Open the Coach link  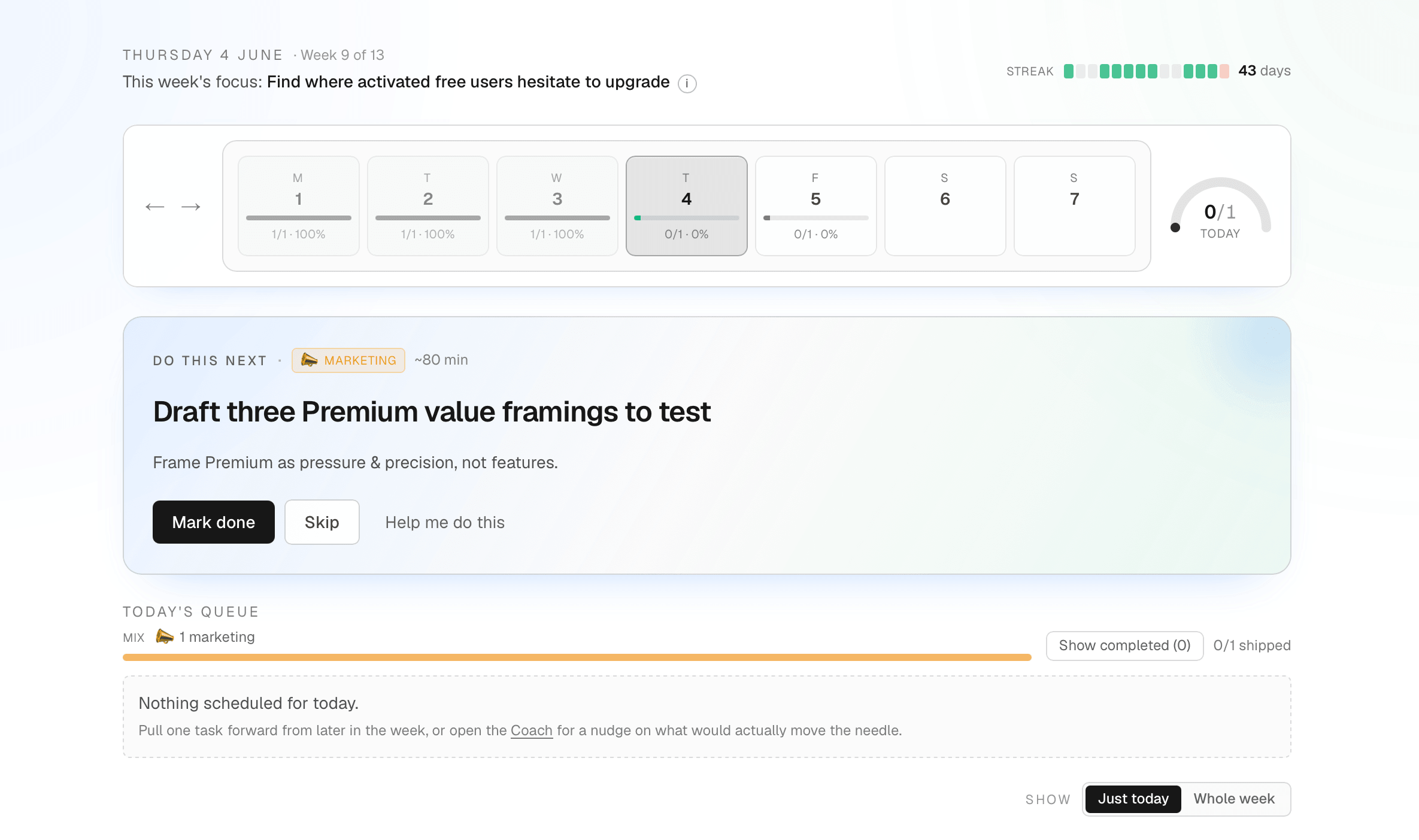(x=532, y=730)
